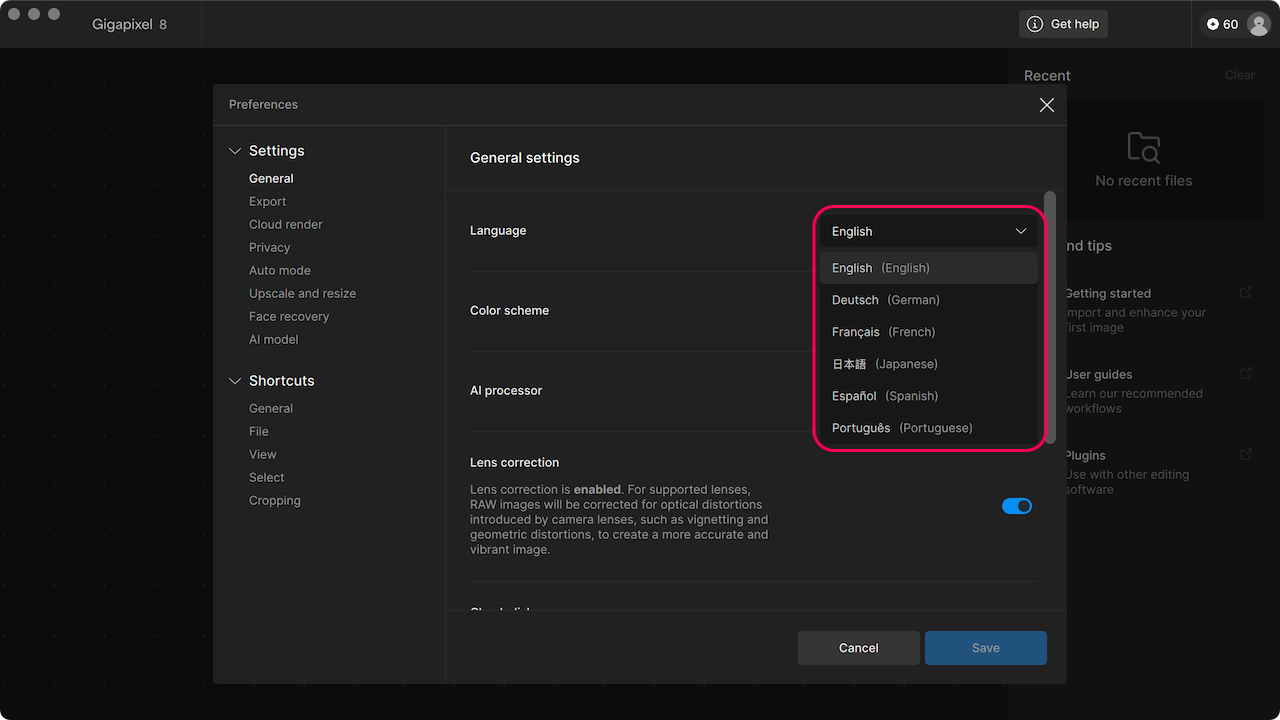Open the user profile avatar icon

point(1258,24)
